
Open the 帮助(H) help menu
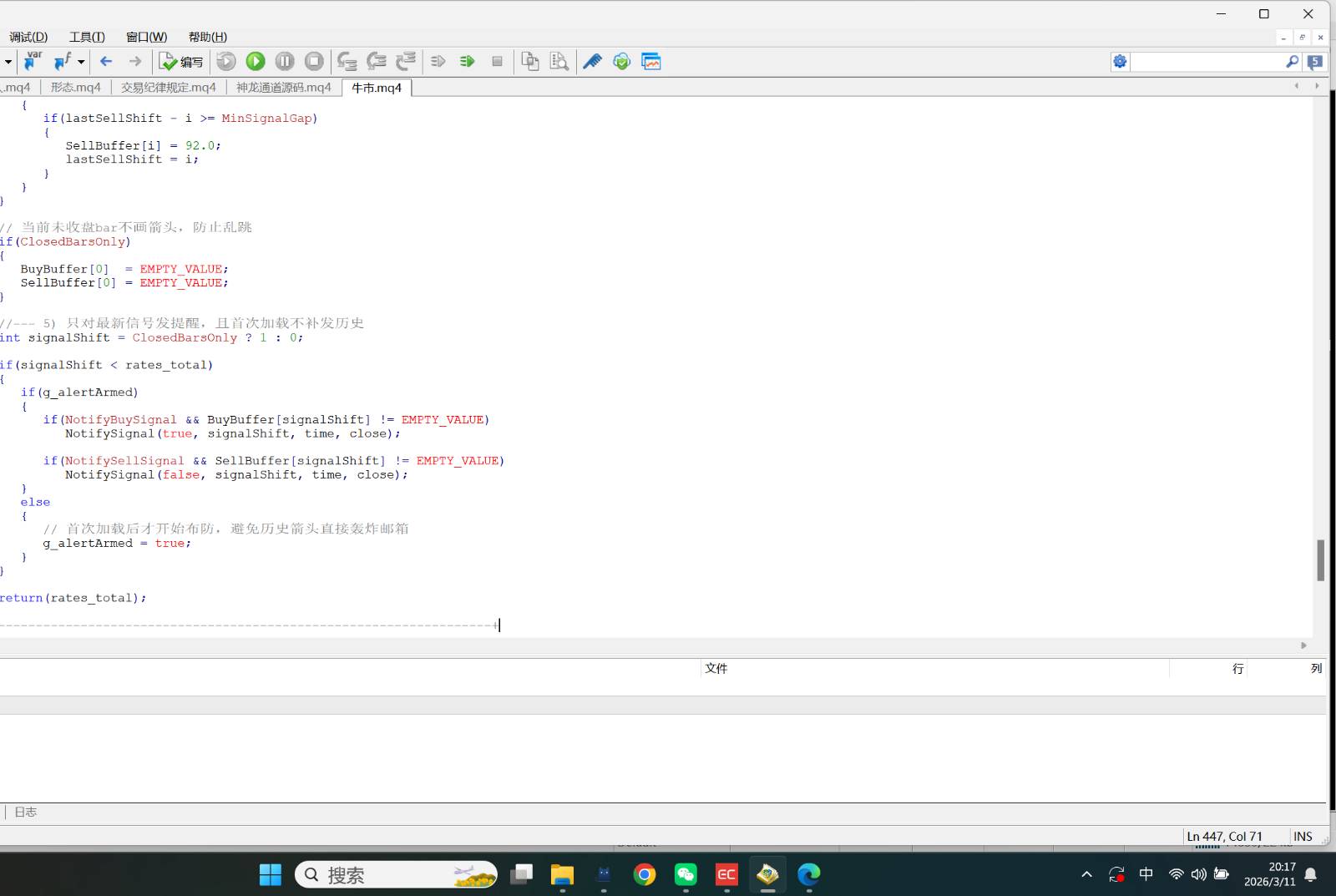click(208, 37)
